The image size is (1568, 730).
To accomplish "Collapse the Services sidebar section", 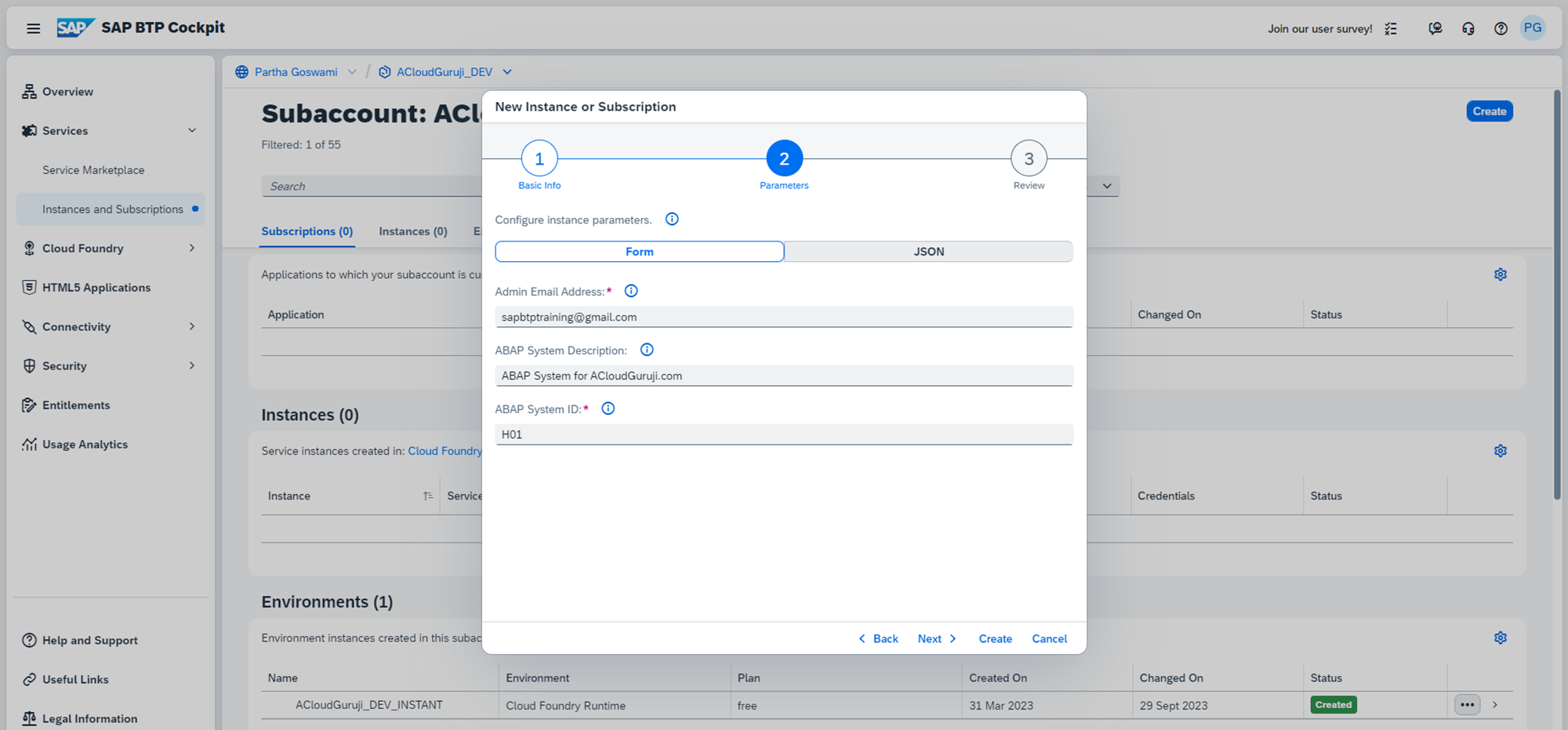I will [x=192, y=131].
